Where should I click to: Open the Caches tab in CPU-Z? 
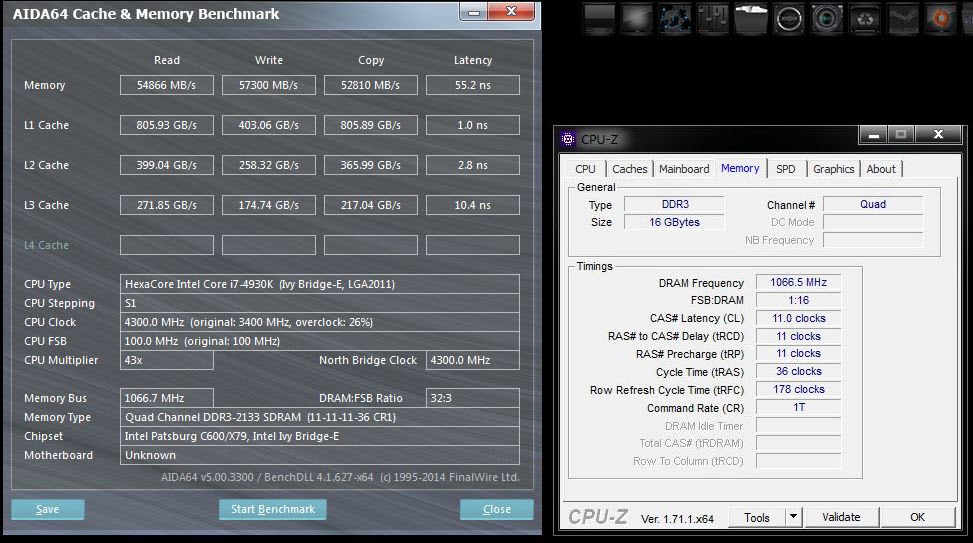point(629,169)
